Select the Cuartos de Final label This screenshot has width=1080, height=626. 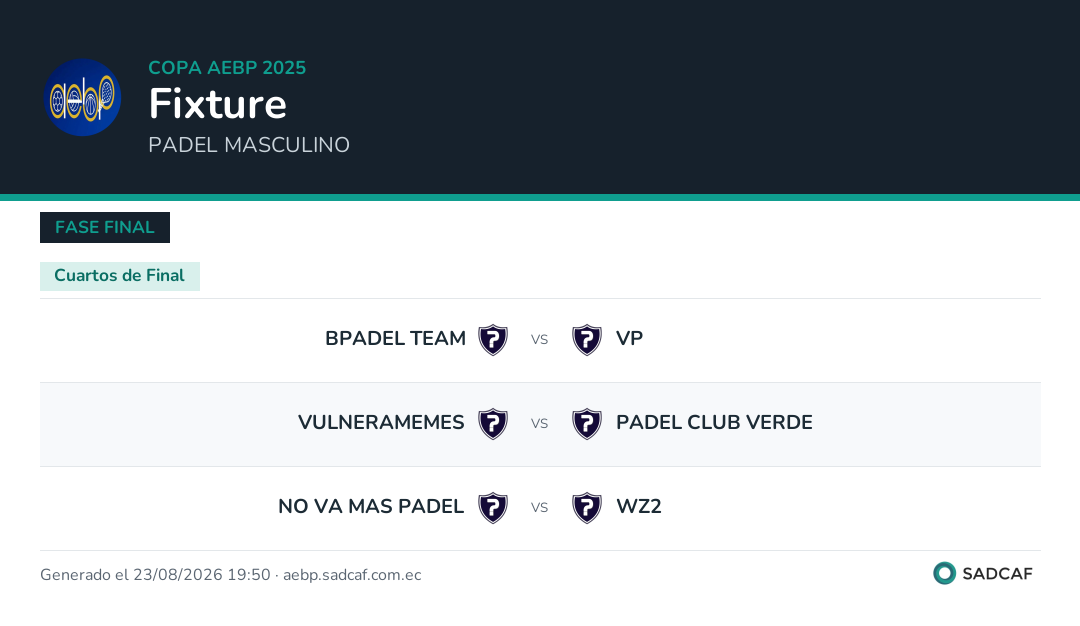point(120,276)
